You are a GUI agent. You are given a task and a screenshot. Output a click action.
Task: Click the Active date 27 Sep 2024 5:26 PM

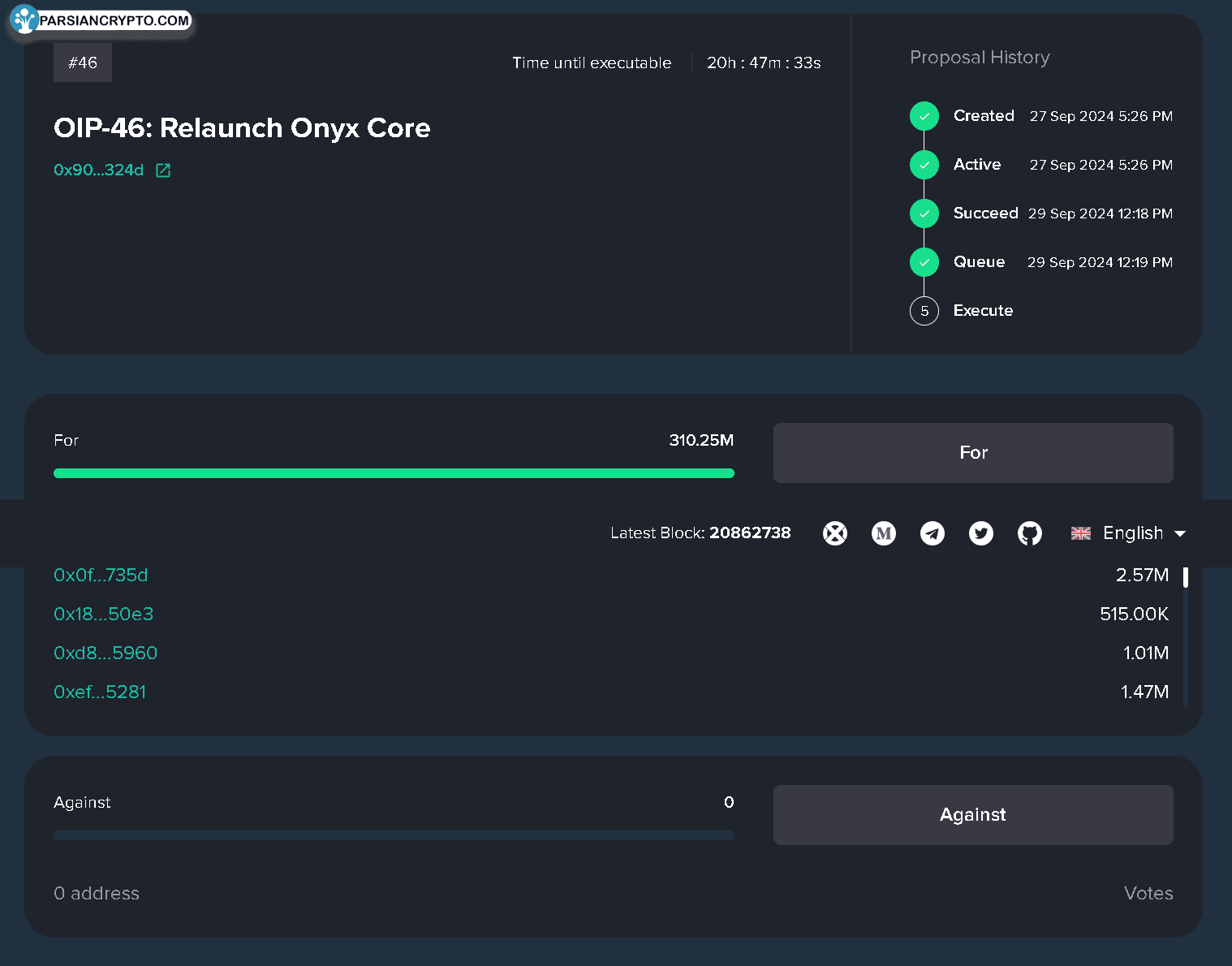pos(1101,165)
